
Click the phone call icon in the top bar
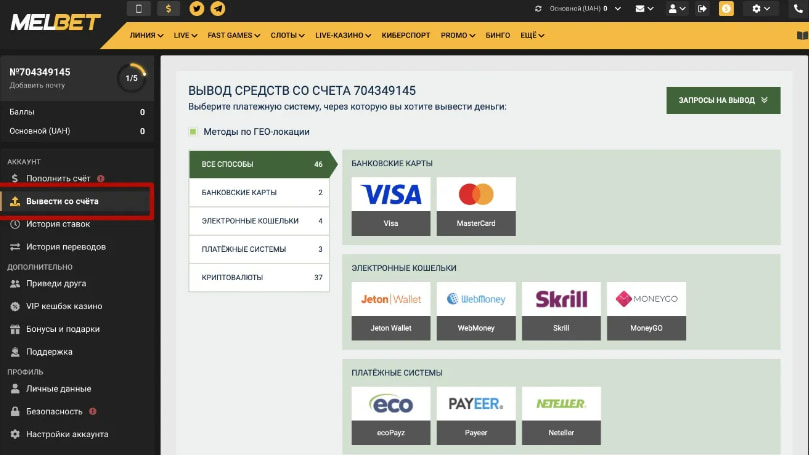point(798,9)
